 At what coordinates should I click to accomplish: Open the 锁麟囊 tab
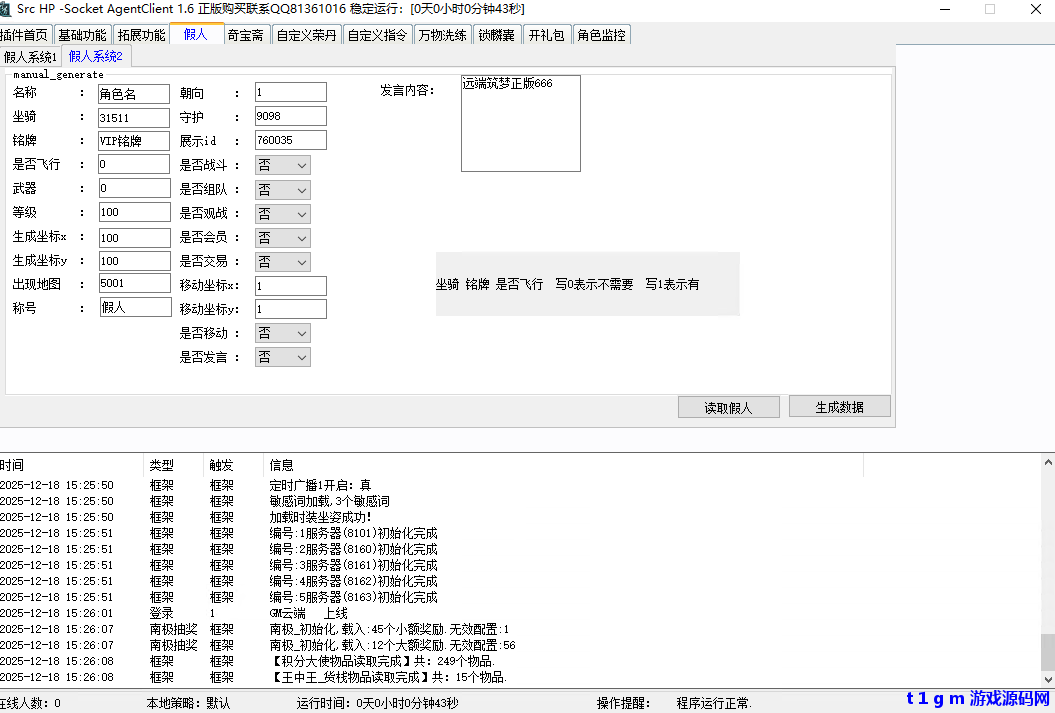point(497,33)
